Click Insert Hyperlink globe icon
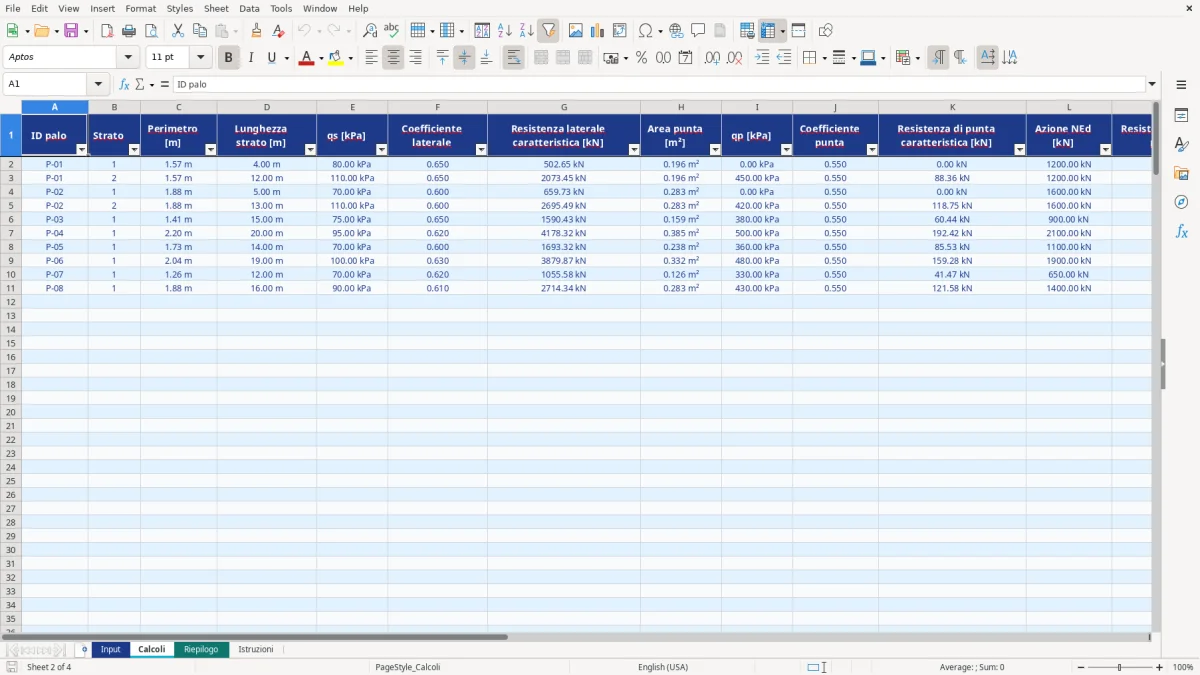The image size is (1200, 675). (676, 31)
